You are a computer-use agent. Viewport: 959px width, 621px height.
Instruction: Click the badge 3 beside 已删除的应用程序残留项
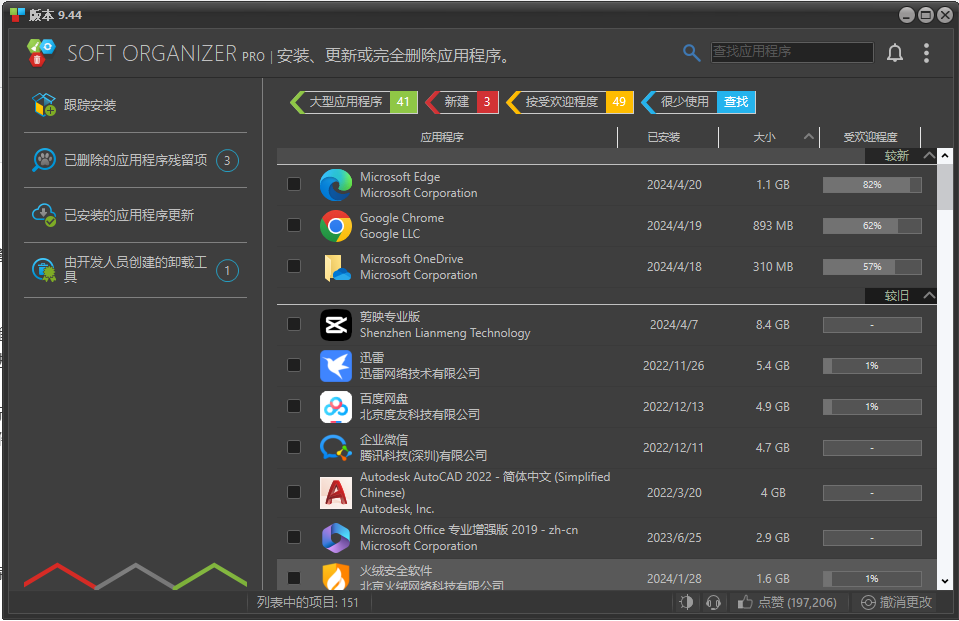coord(228,160)
